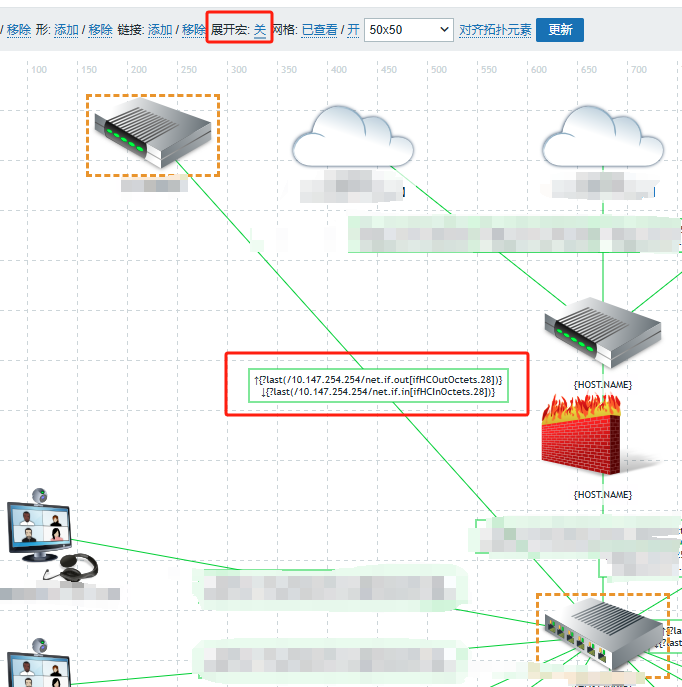Open the 50x50 grid size dropdown
The height and width of the screenshot is (687, 682).
408,30
